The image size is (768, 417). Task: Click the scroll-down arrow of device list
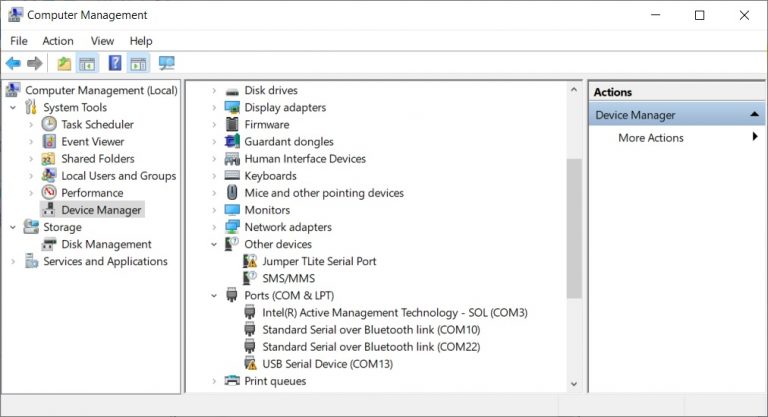(x=574, y=384)
